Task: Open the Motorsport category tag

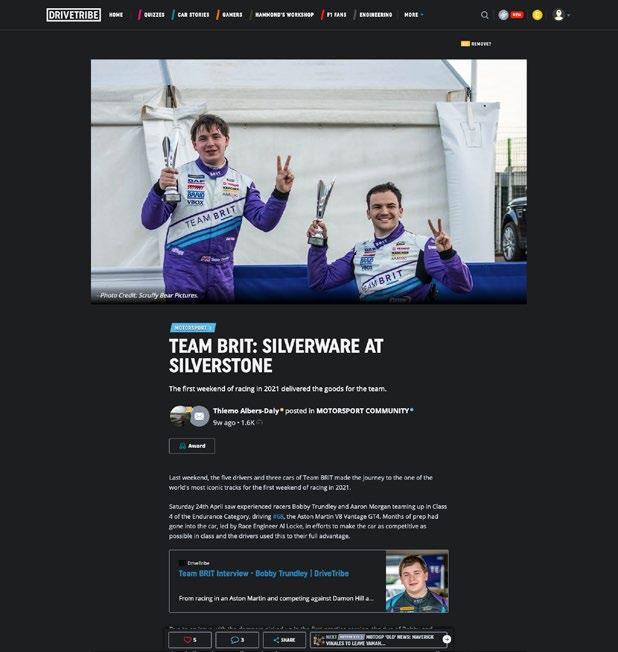Action: coord(193,328)
